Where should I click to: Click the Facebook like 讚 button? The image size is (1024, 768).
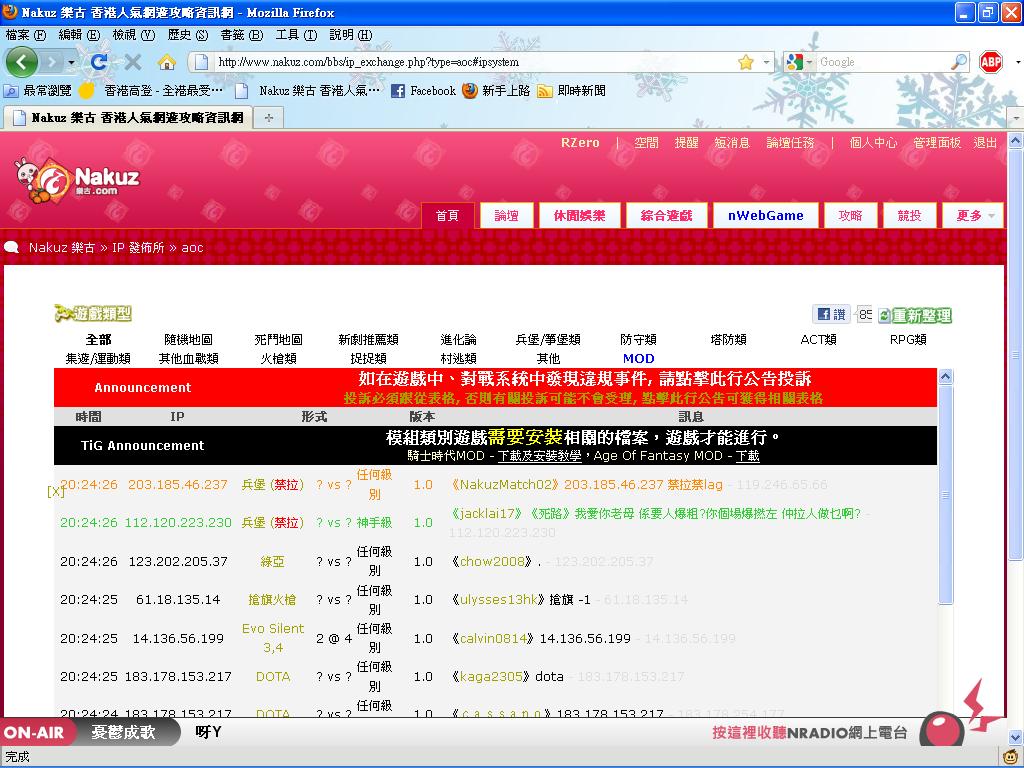click(x=831, y=315)
